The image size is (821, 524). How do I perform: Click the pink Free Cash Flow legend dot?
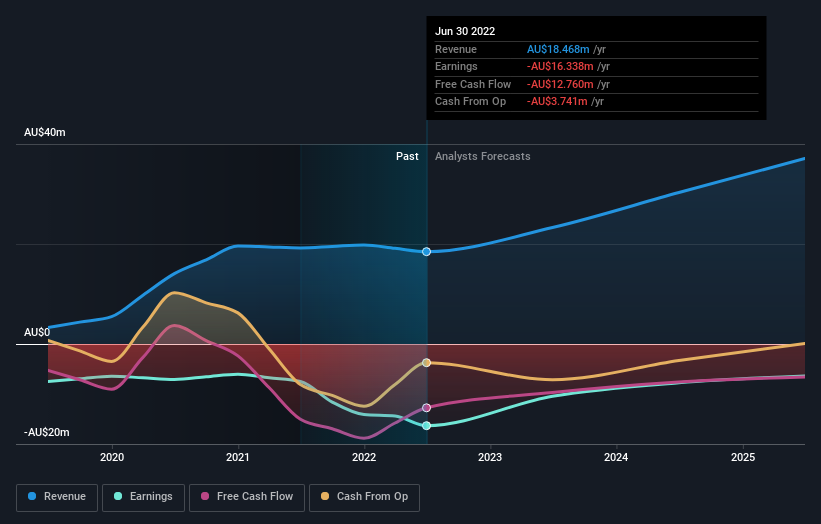click(205, 496)
